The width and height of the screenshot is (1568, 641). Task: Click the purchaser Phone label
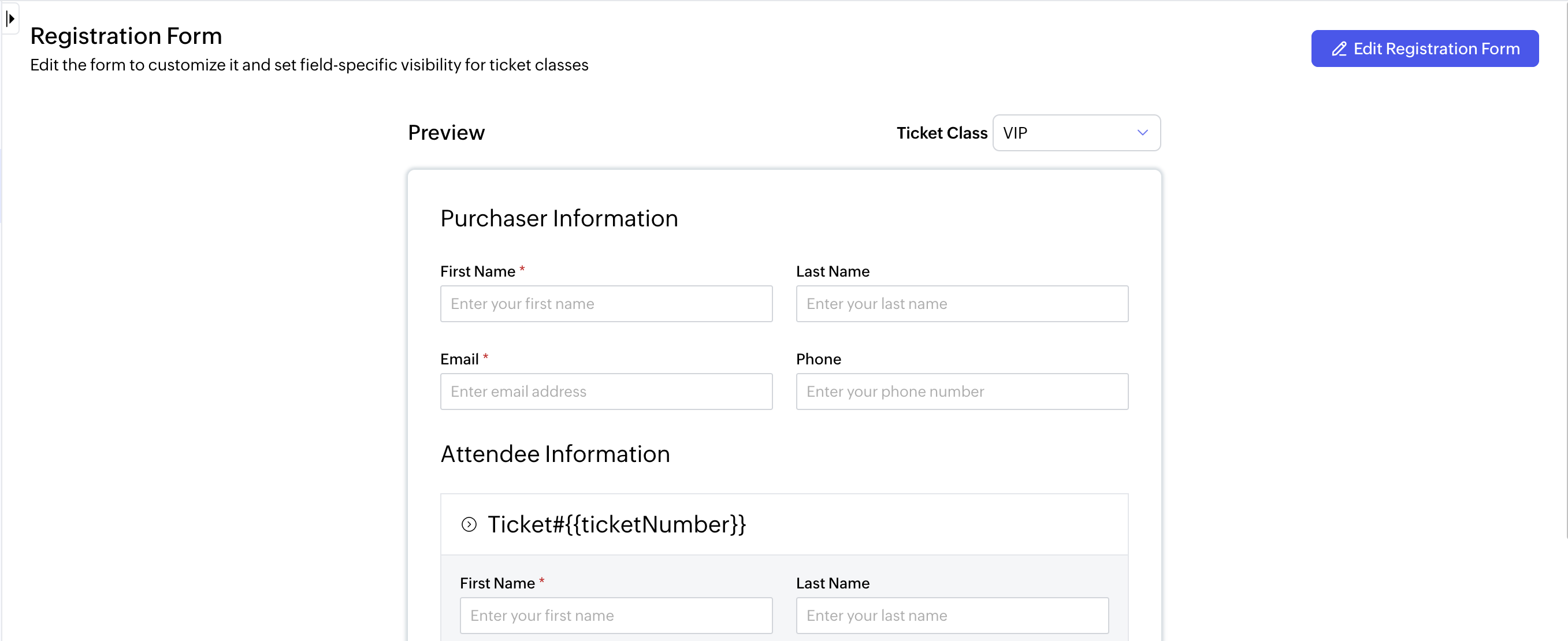[x=818, y=359]
